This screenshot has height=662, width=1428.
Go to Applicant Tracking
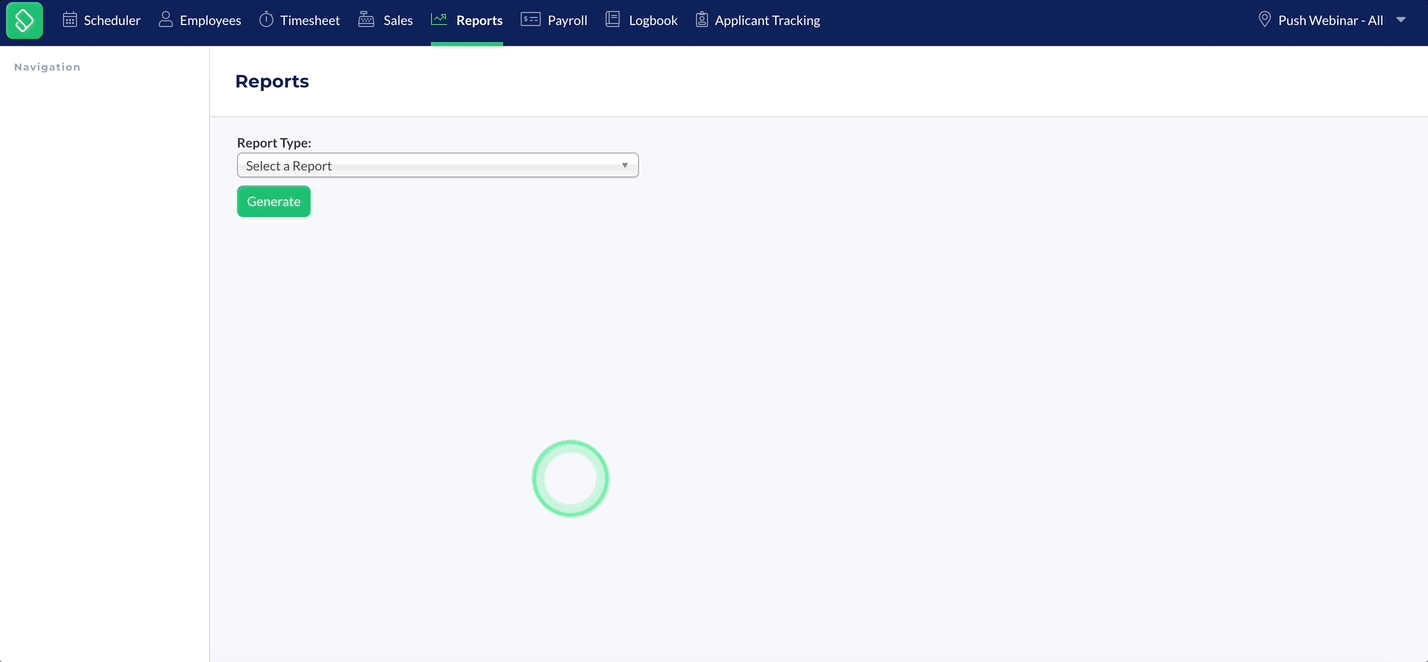click(758, 20)
